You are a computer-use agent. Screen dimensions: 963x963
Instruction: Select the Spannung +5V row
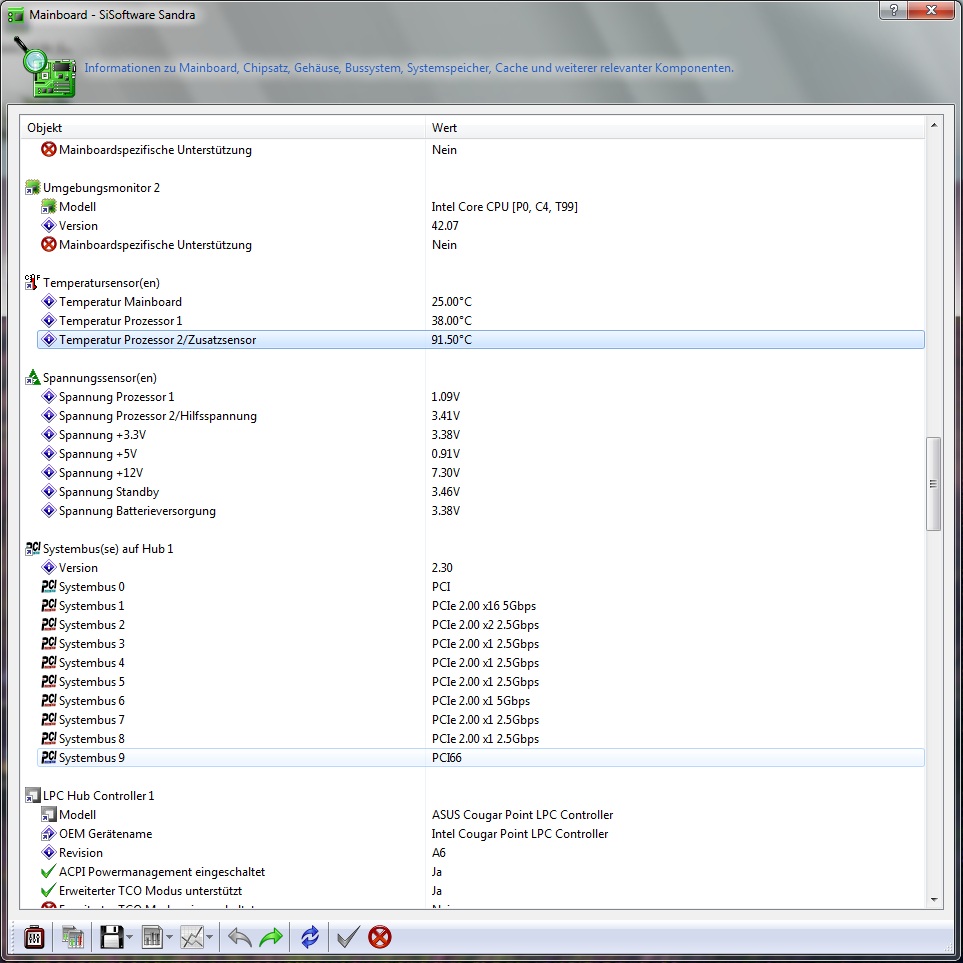480,454
